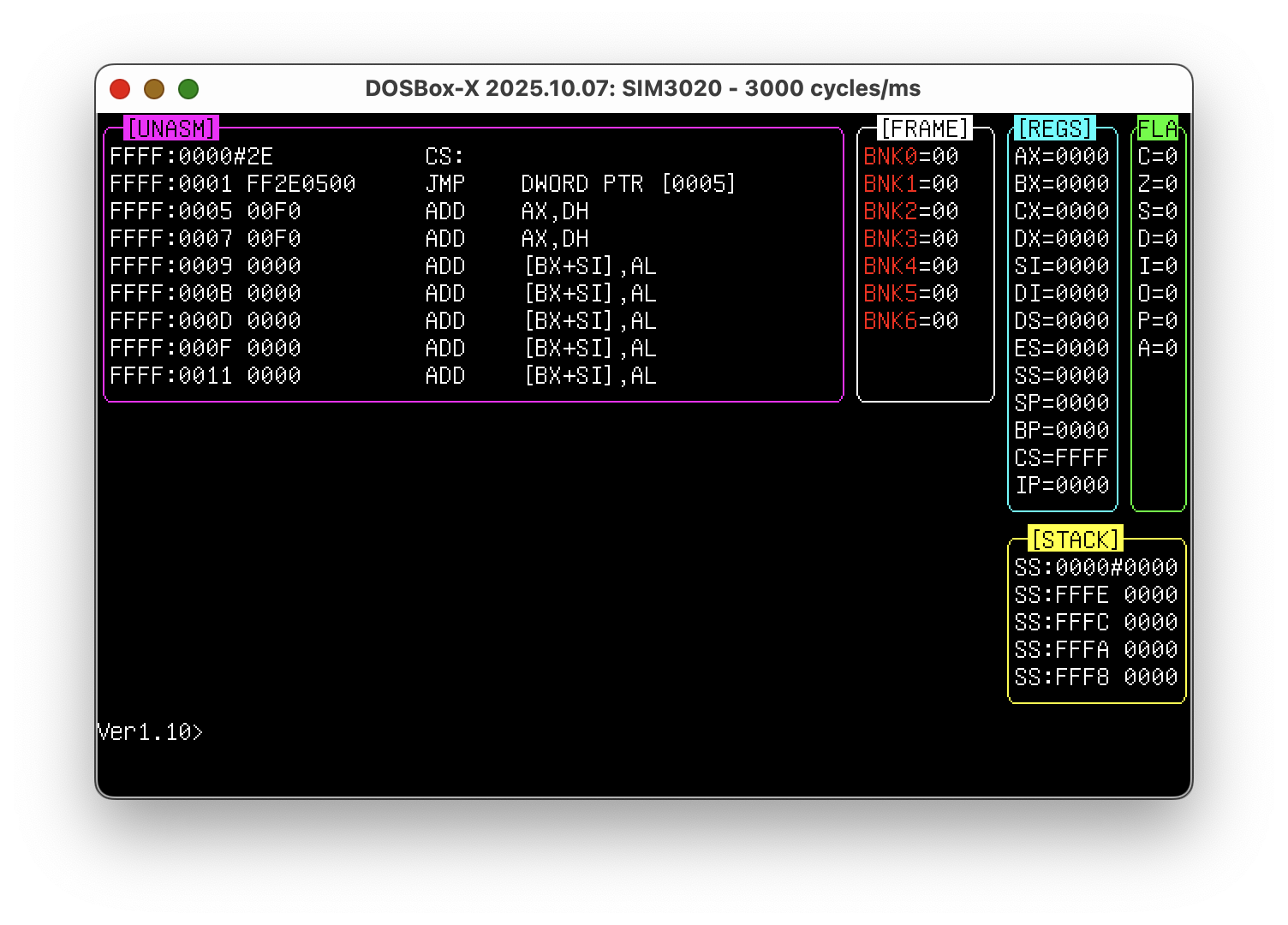Close the DOSBox-X window with red button
Screen dimensions: 1288x925
click(120, 89)
